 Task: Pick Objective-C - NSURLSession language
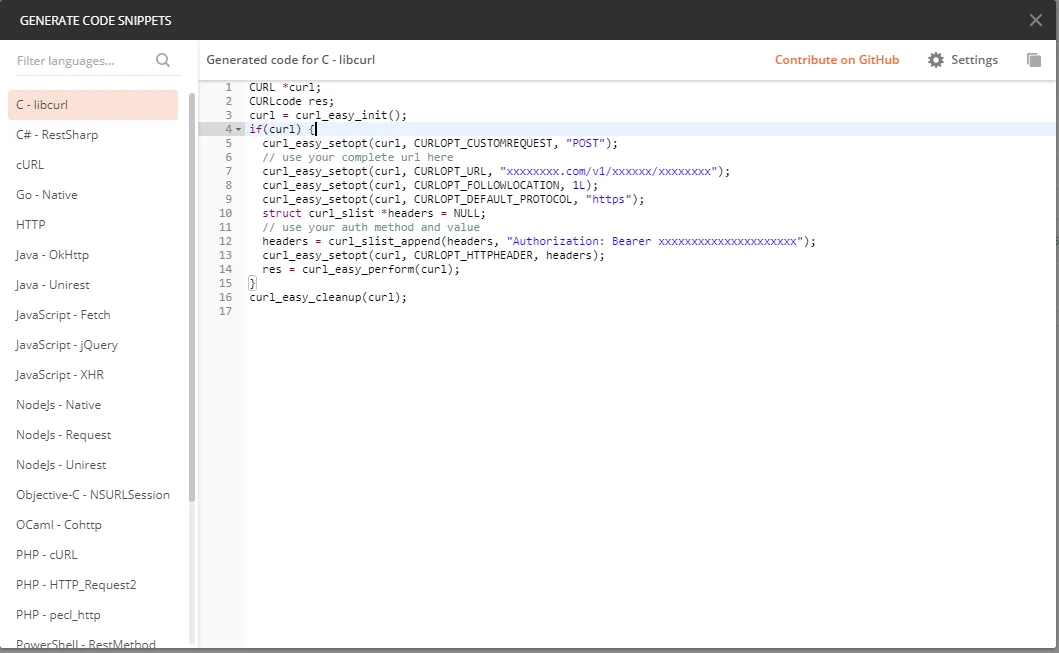pos(93,495)
